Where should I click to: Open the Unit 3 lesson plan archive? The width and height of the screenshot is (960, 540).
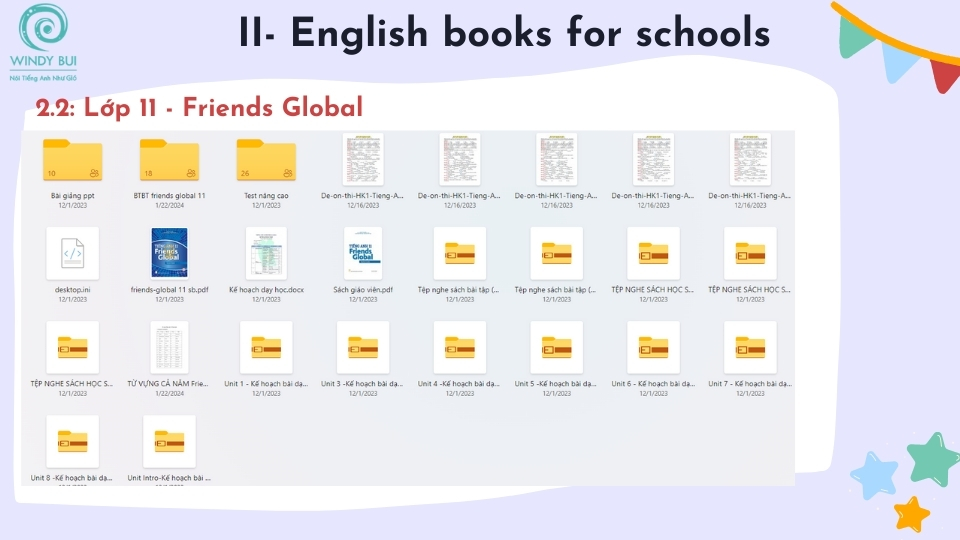coord(362,347)
